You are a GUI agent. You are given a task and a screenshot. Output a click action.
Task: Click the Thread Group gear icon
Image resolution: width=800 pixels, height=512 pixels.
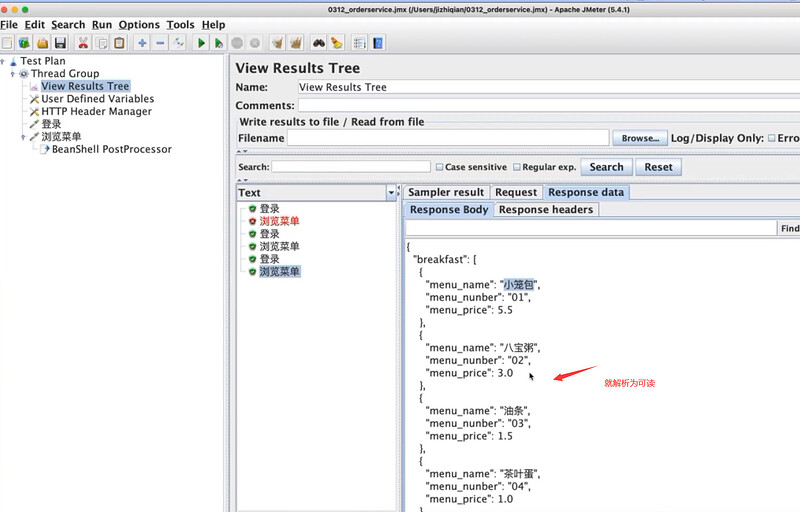[24, 74]
